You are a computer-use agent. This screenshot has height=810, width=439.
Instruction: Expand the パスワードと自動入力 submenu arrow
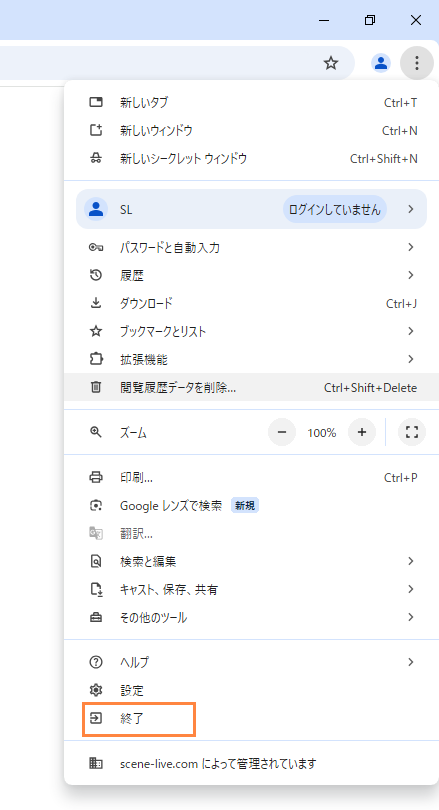[x=411, y=247]
